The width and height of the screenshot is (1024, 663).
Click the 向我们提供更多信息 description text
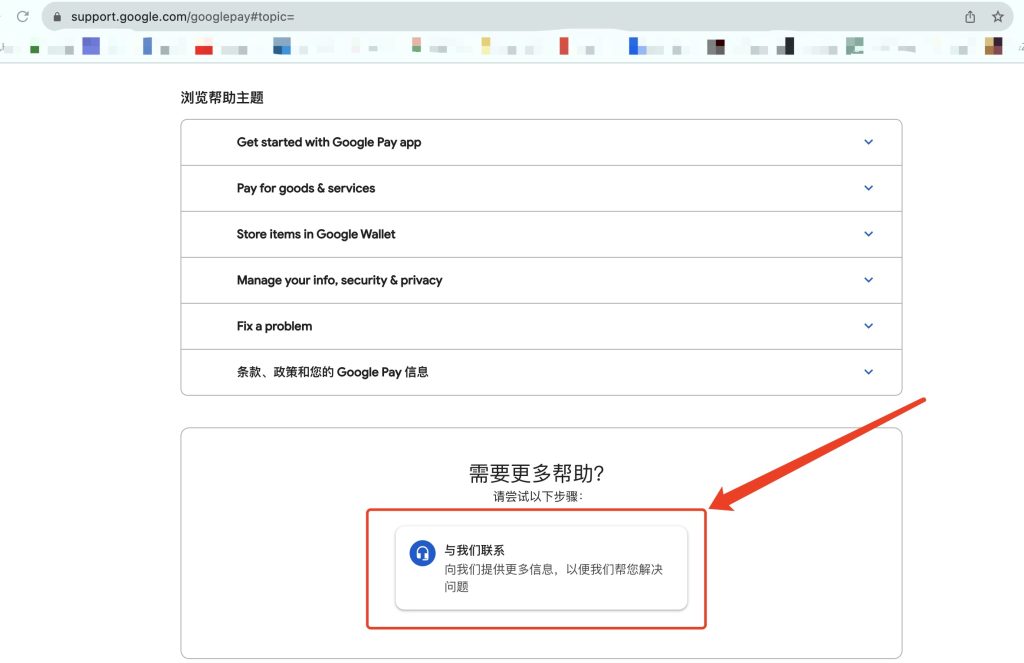click(553, 570)
